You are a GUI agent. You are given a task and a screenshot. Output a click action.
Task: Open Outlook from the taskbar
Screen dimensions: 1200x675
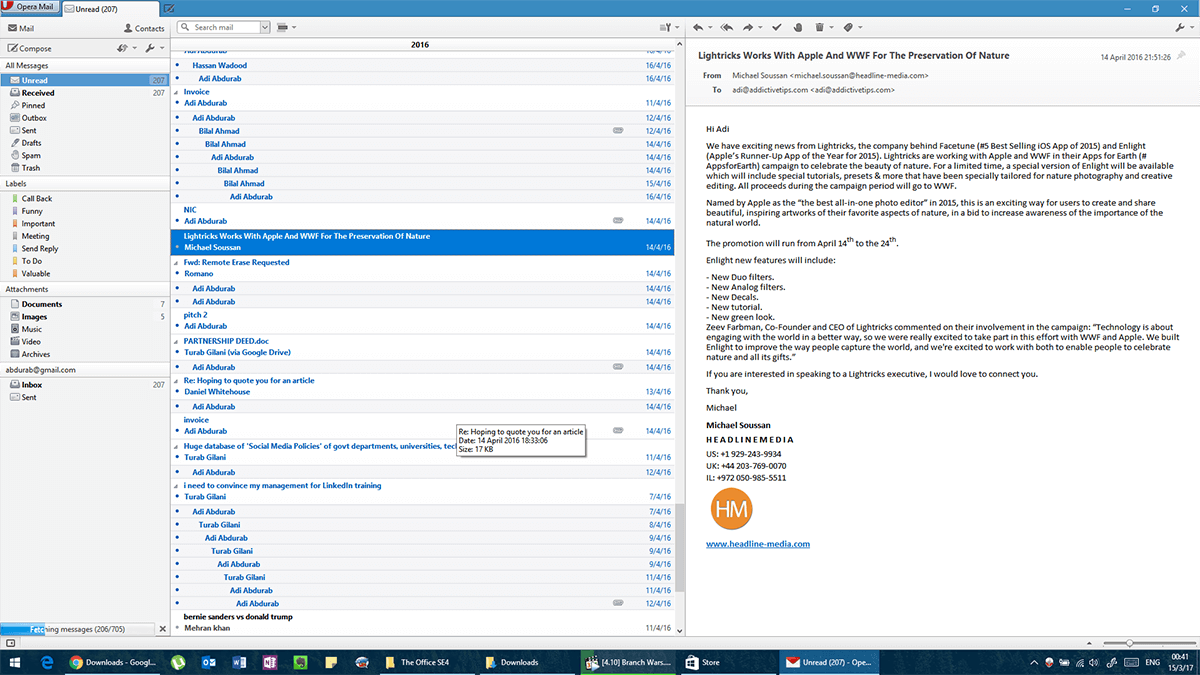pyautogui.click(x=209, y=662)
